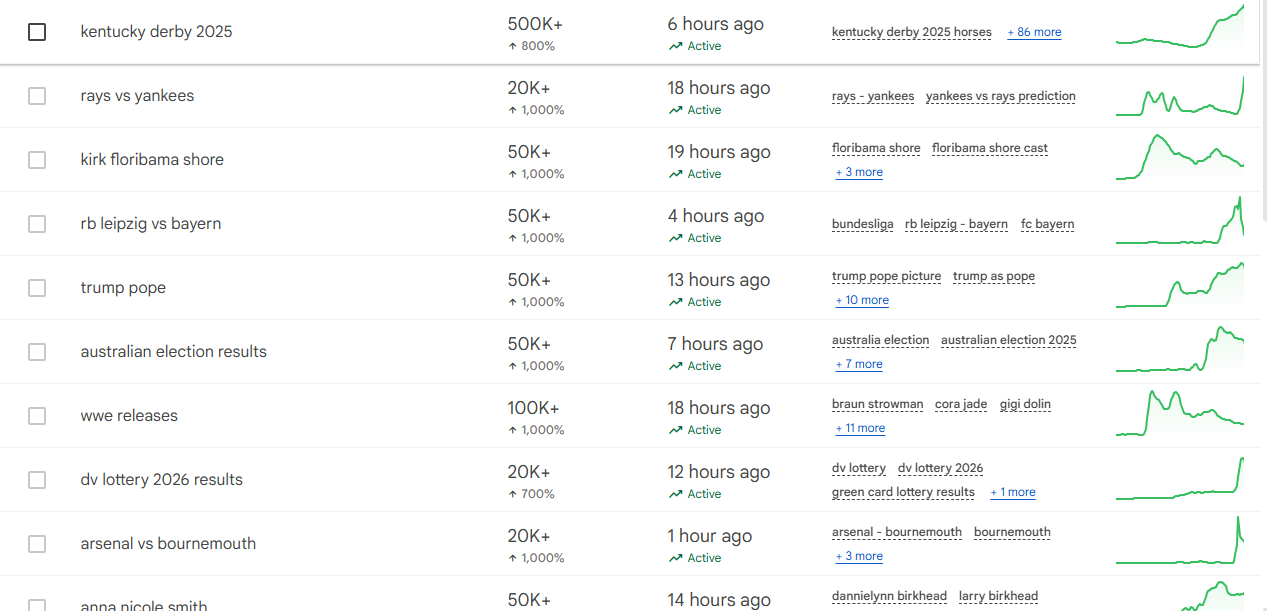Click Active status icon for rb leipzig vs bayern
The image size is (1267, 611).
pyautogui.click(x=676, y=238)
